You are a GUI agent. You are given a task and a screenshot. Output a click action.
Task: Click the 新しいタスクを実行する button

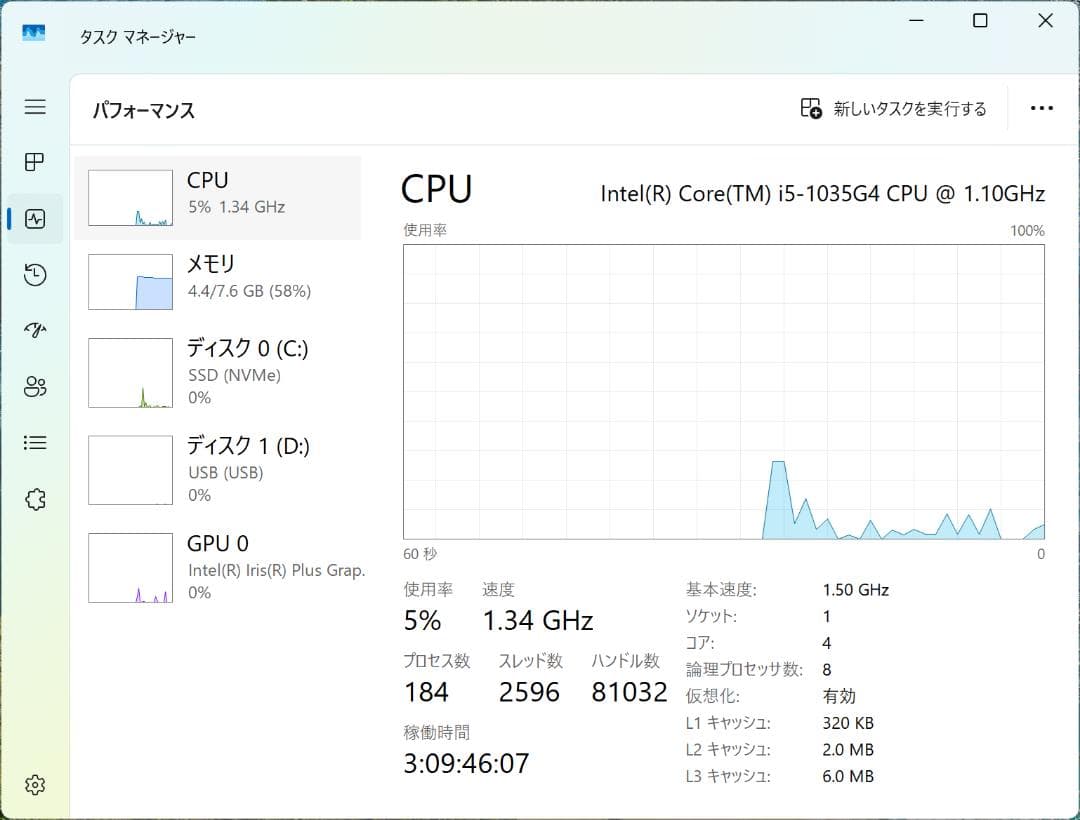click(x=900, y=108)
